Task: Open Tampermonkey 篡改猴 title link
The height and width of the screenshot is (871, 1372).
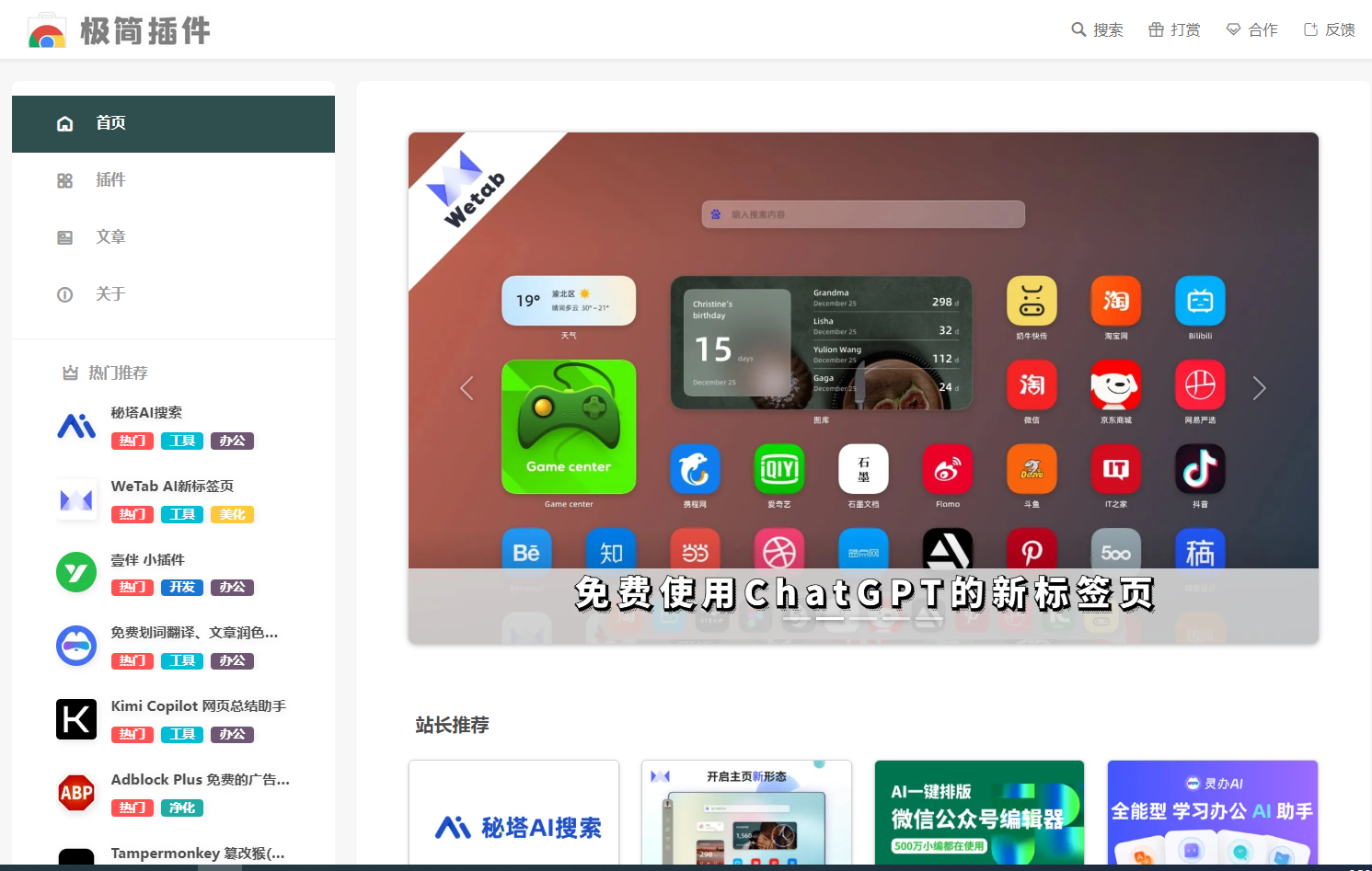Action: [198, 854]
